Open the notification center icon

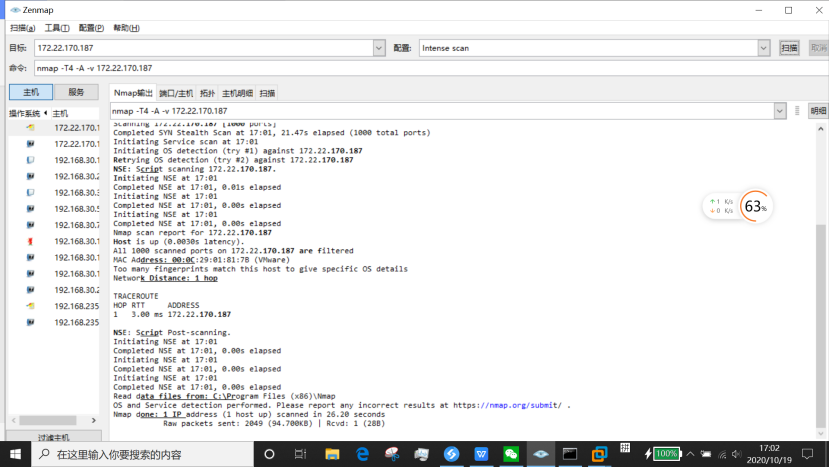click(807, 454)
